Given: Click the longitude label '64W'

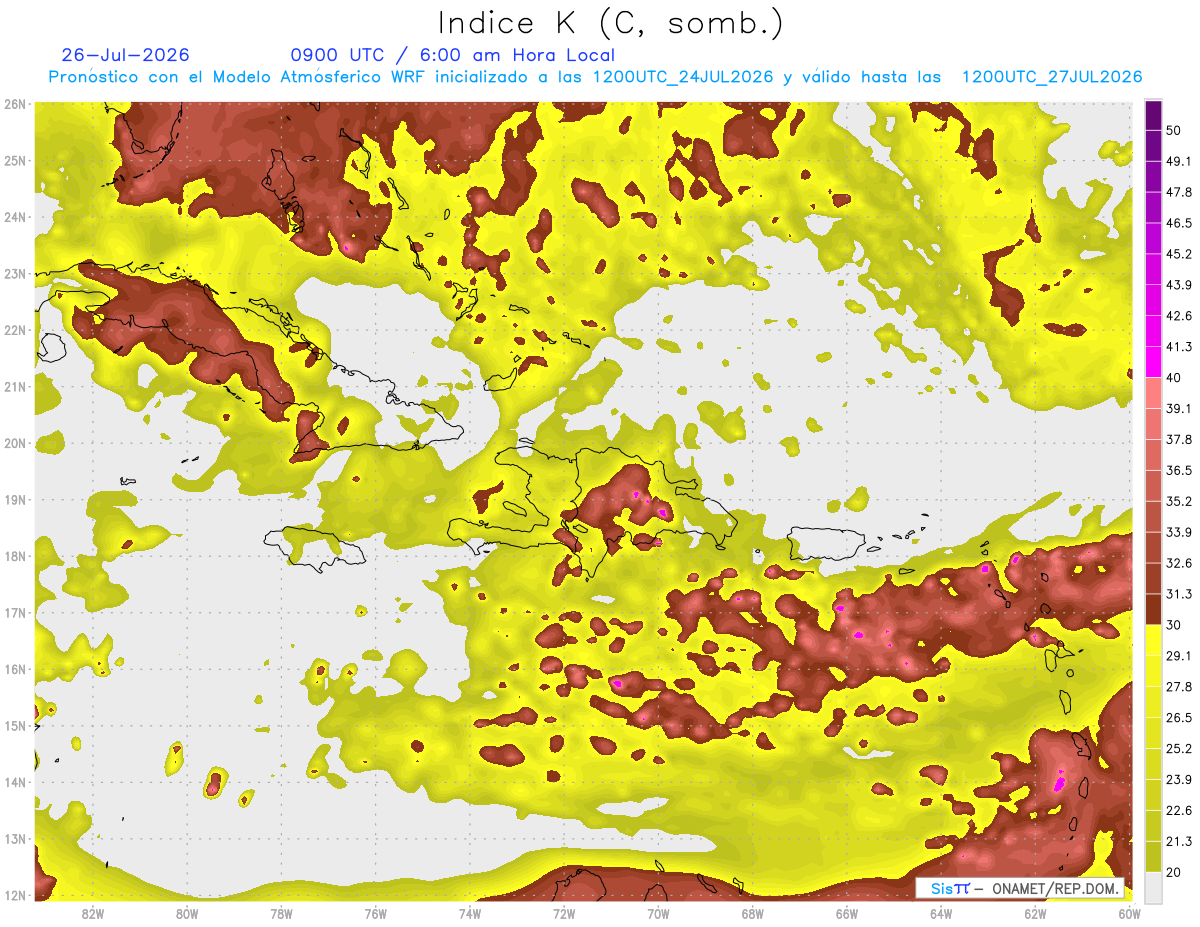Looking at the screenshot, I should point(941,914).
